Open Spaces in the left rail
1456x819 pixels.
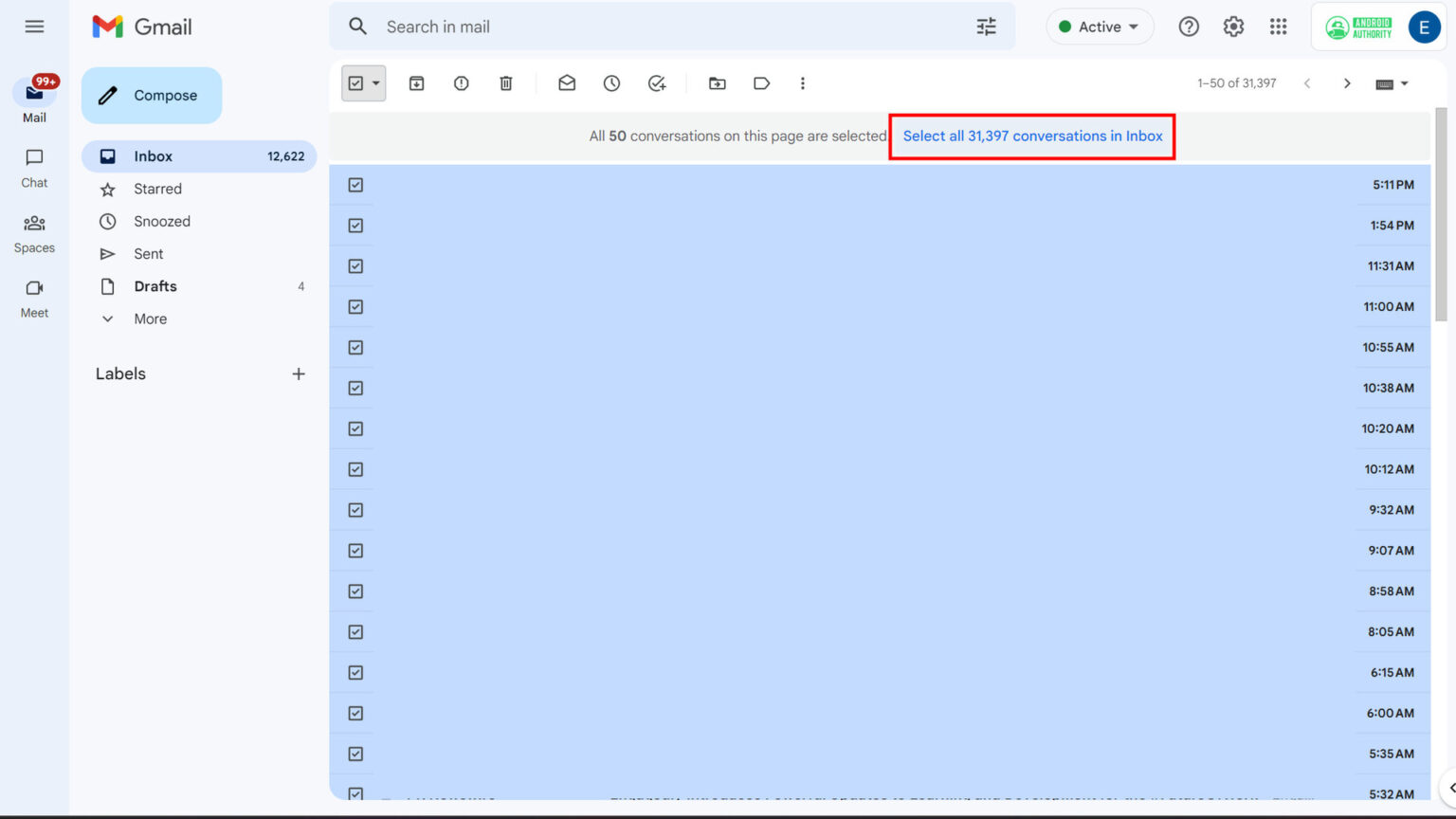tap(34, 233)
